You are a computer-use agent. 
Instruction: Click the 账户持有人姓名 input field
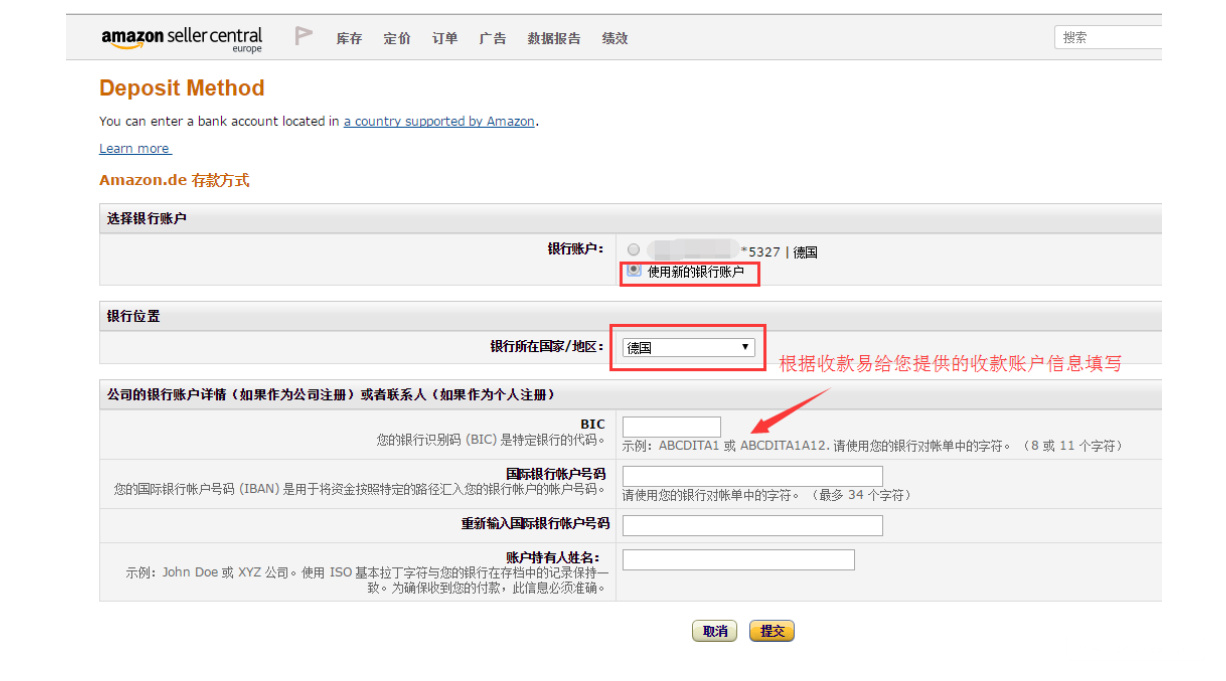click(737, 560)
